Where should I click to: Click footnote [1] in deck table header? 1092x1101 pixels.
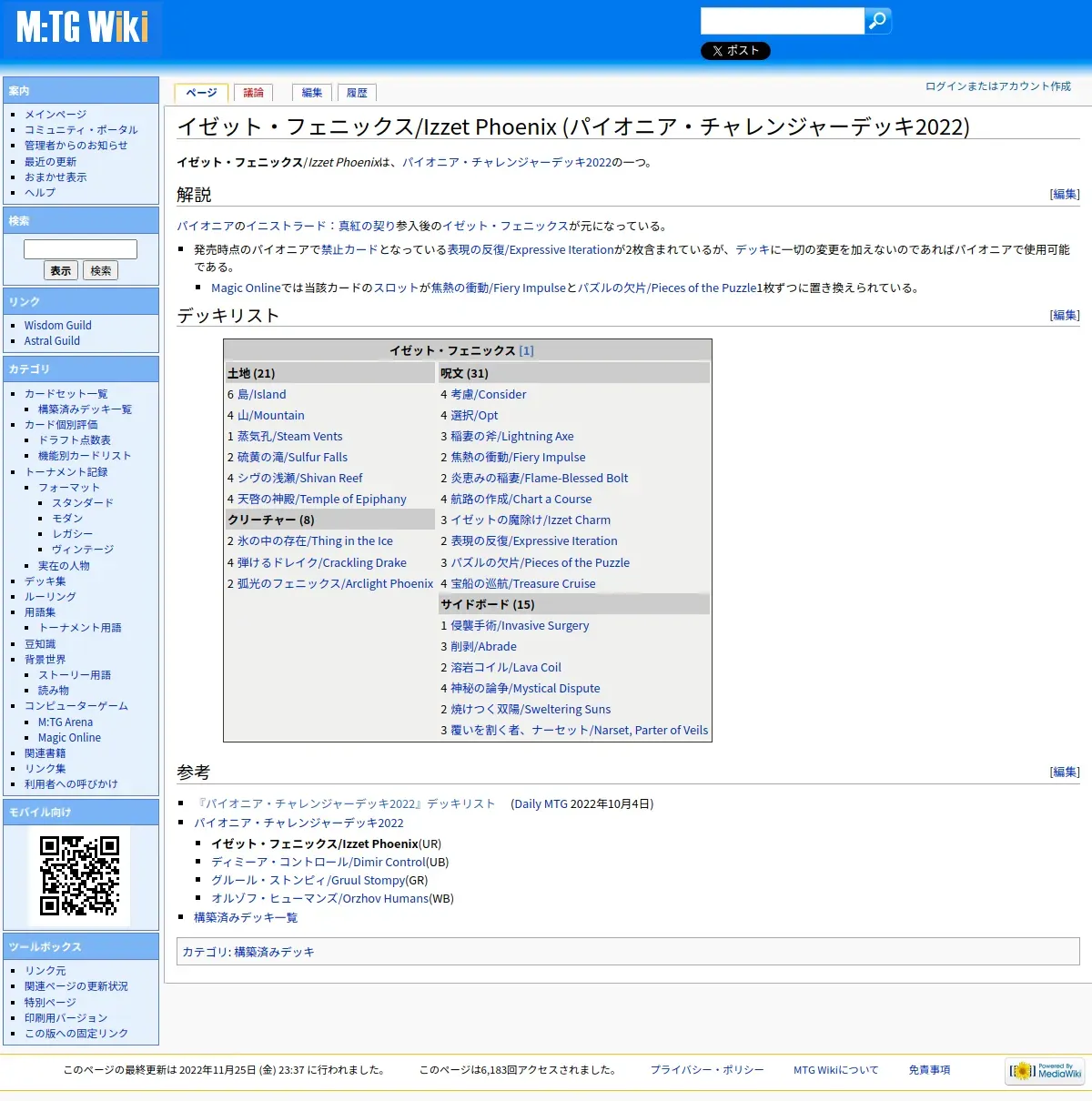click(x=526, y=351)
